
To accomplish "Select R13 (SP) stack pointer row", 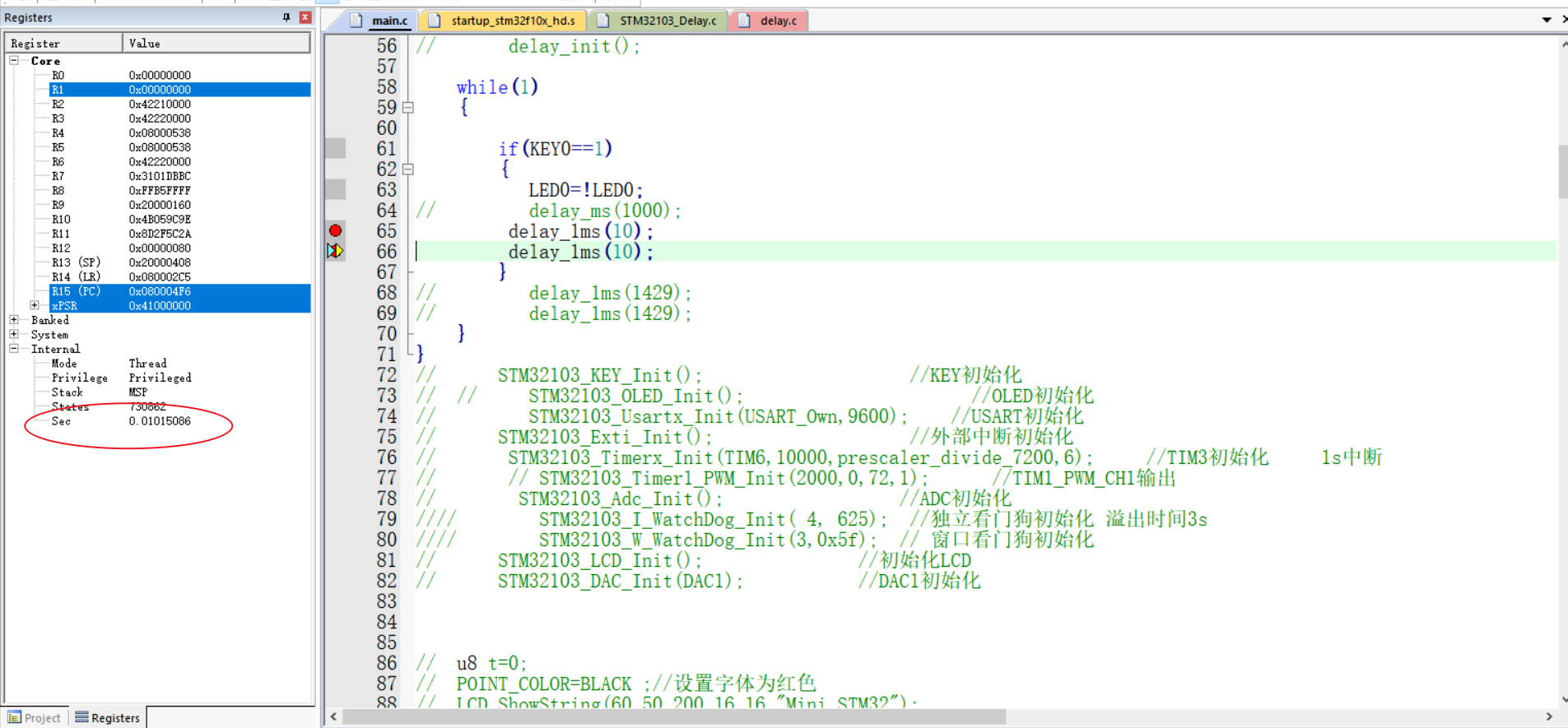I will (179, 262).
